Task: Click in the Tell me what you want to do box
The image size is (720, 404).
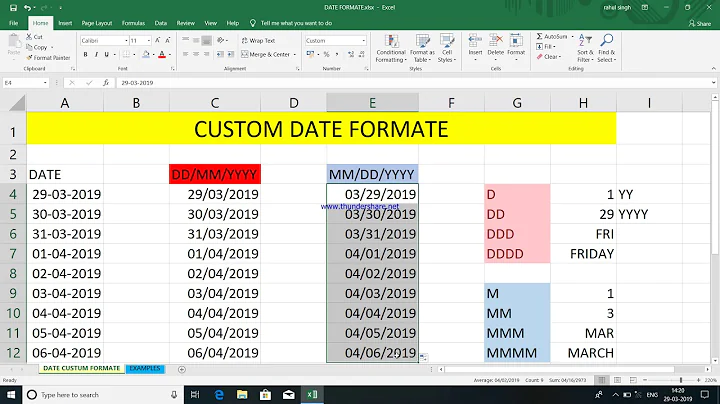Action: [x=296, y=23]
